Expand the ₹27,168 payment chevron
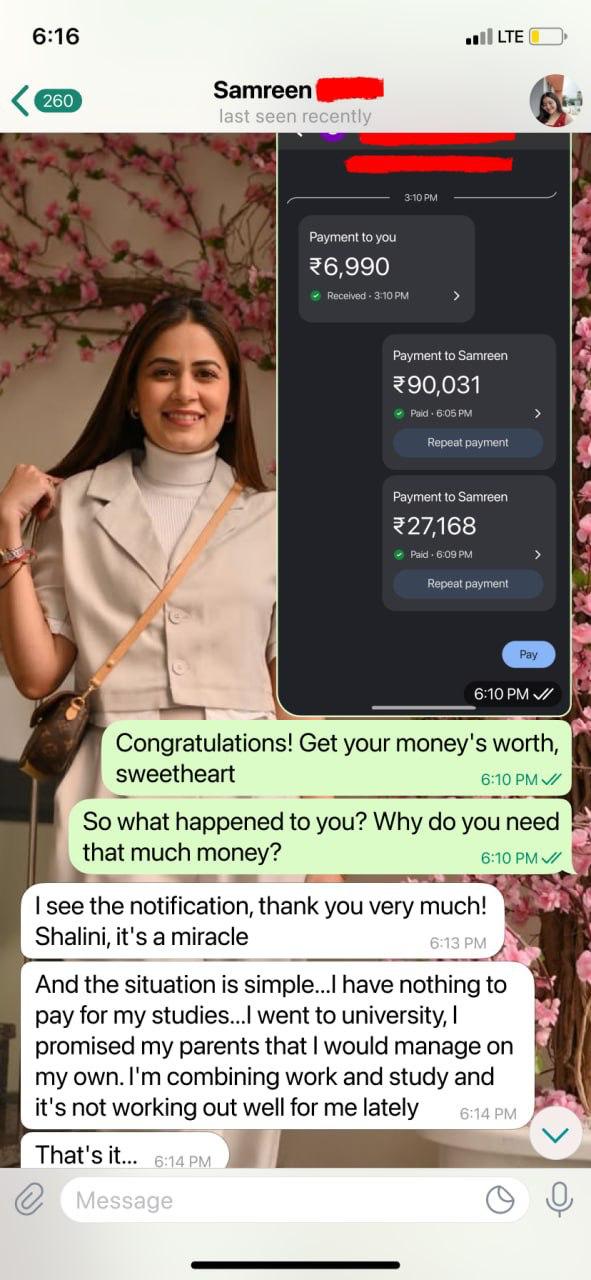This screenshot has height=1280, width=591. coord(537,554)
